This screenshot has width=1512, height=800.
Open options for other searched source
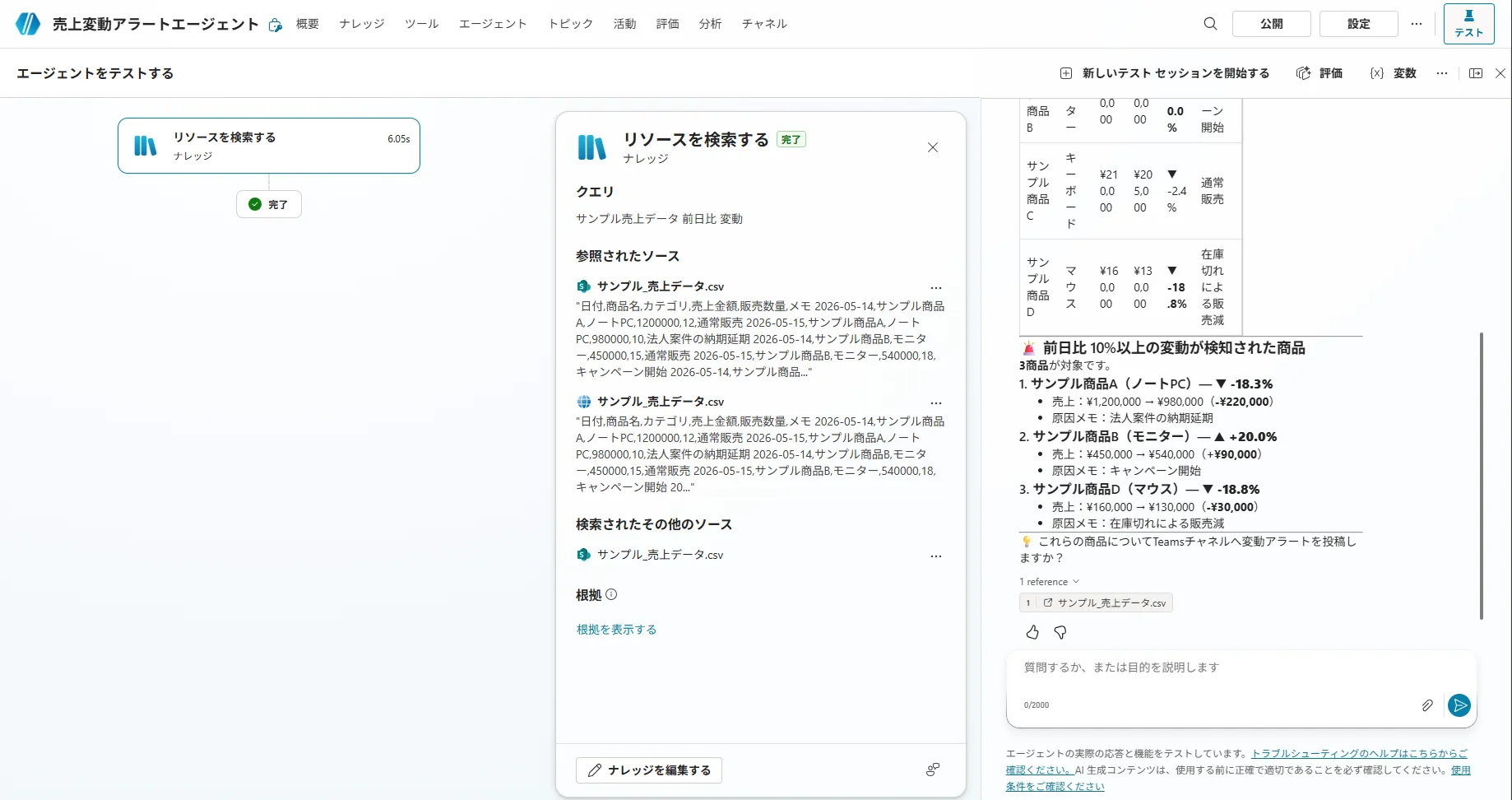pos(935,556)
